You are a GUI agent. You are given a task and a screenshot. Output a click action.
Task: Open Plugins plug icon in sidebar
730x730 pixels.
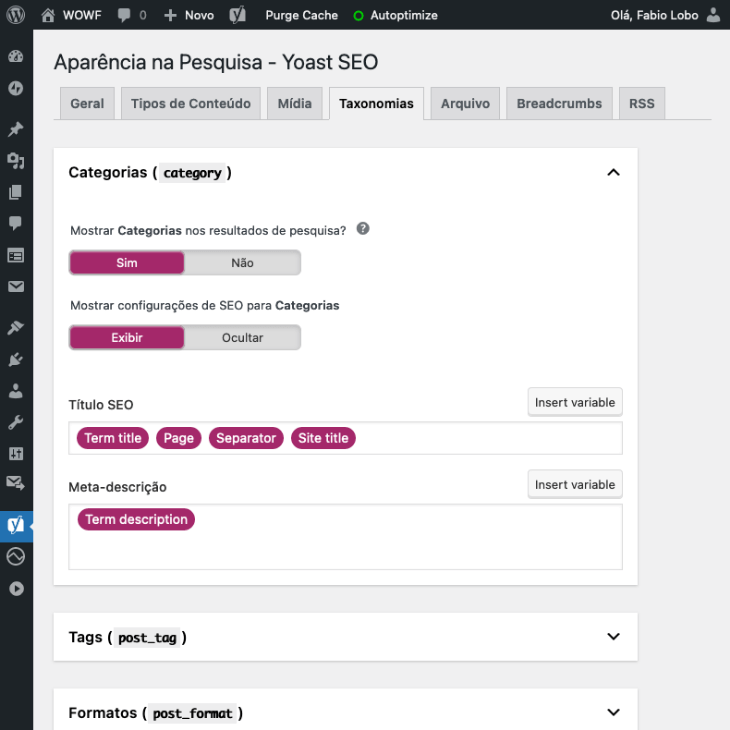click(x=16, y=359)
